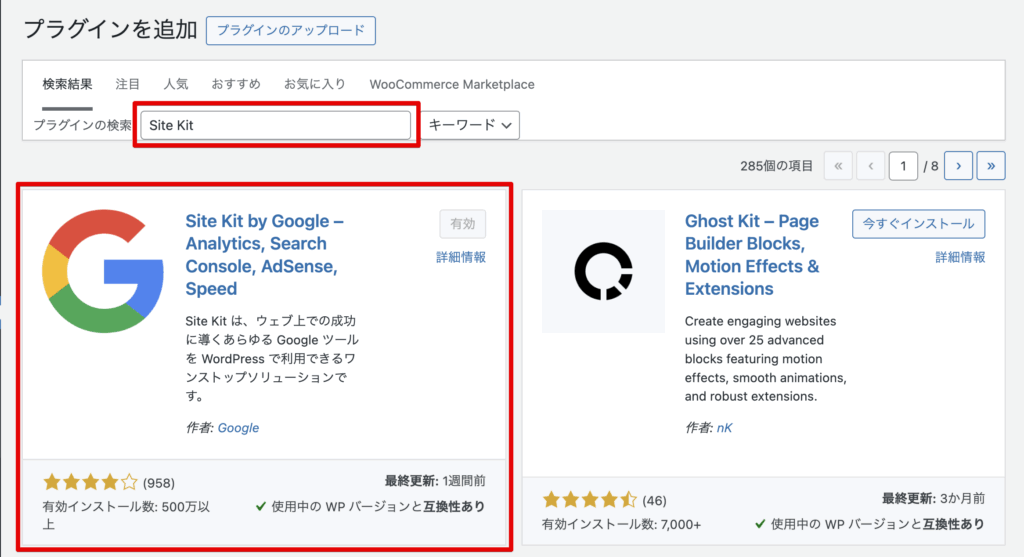The height and width of the screenshot is (557, 1024).
Task: Open the お気に入り tab
Action: tap(315, 84)
